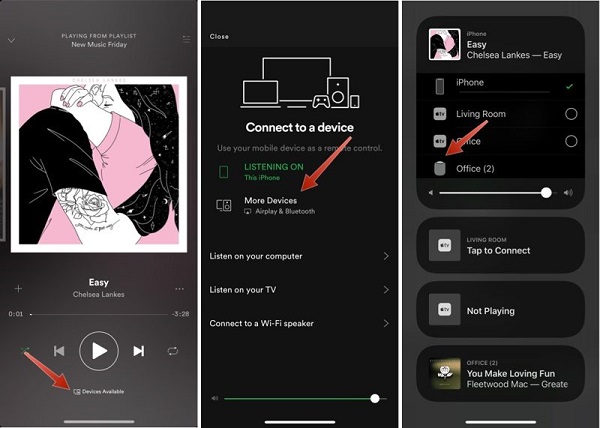Open Devices Available link
The height and width of the screenshot is (428, 600).
click(99, 391)
